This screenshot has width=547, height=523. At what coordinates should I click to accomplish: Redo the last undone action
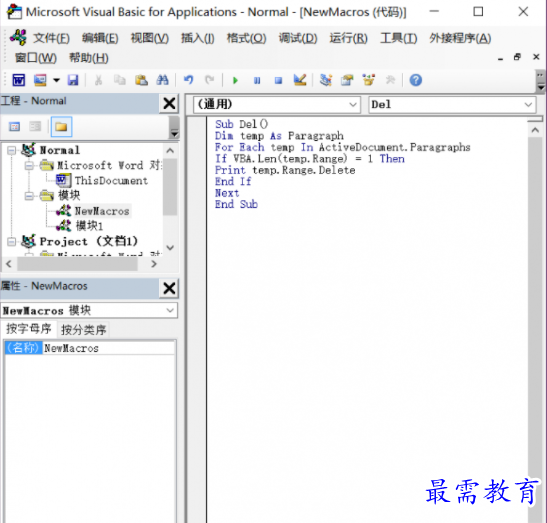(209, 80)
